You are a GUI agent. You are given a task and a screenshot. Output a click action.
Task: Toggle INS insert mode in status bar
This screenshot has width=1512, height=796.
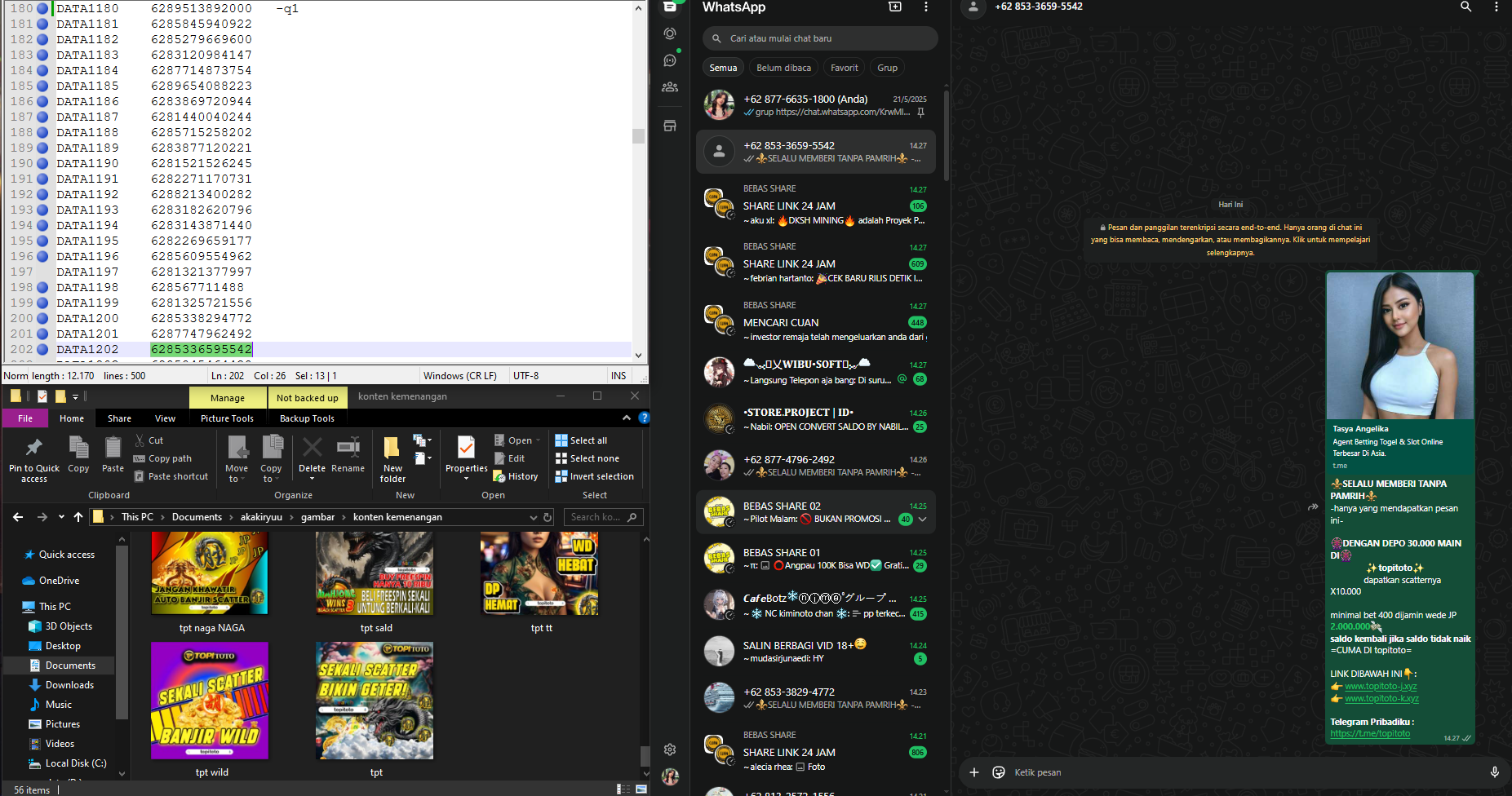coord(619,376)
